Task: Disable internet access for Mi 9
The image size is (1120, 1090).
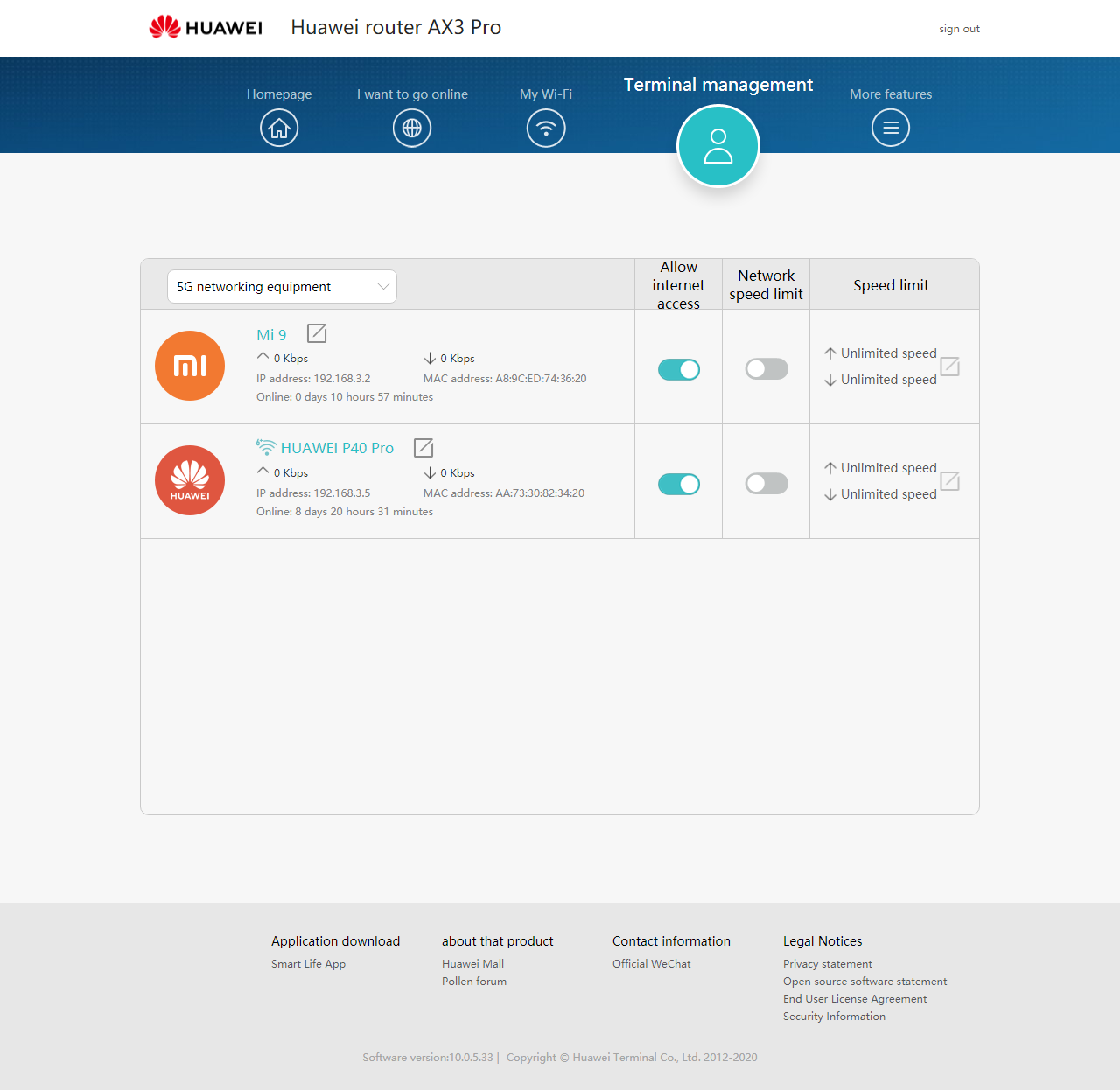Action: point(679,370)
